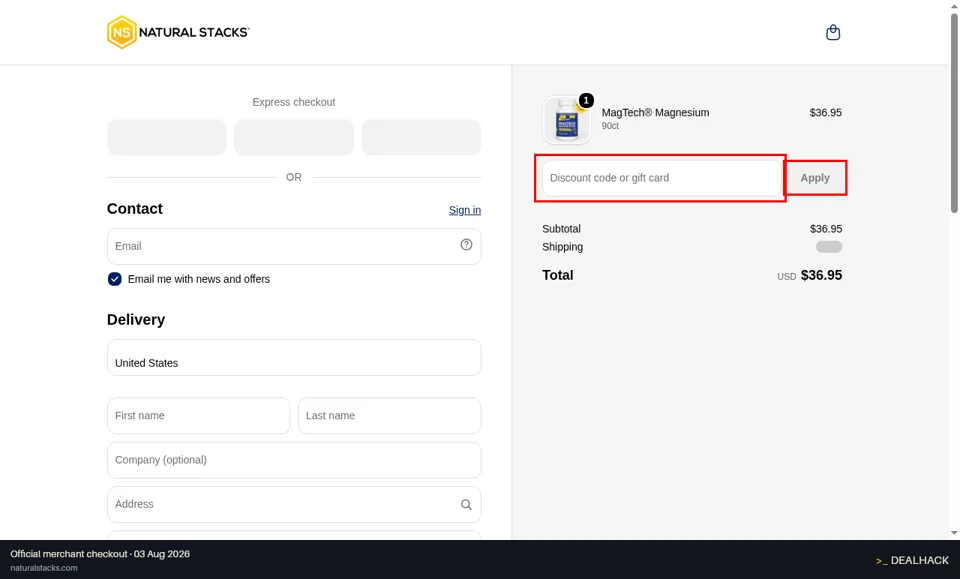Image resolution: width=960 pixels, height=579 pixels.
Task: Click the Natural Stacks logo
Action: coord(178,32)
